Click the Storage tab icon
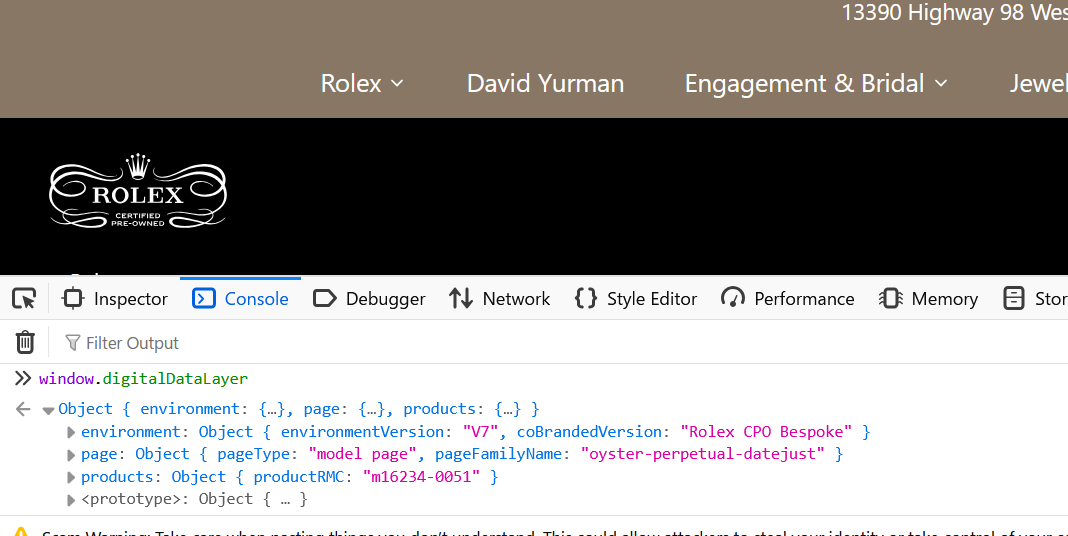 [x=1014, y=298]
